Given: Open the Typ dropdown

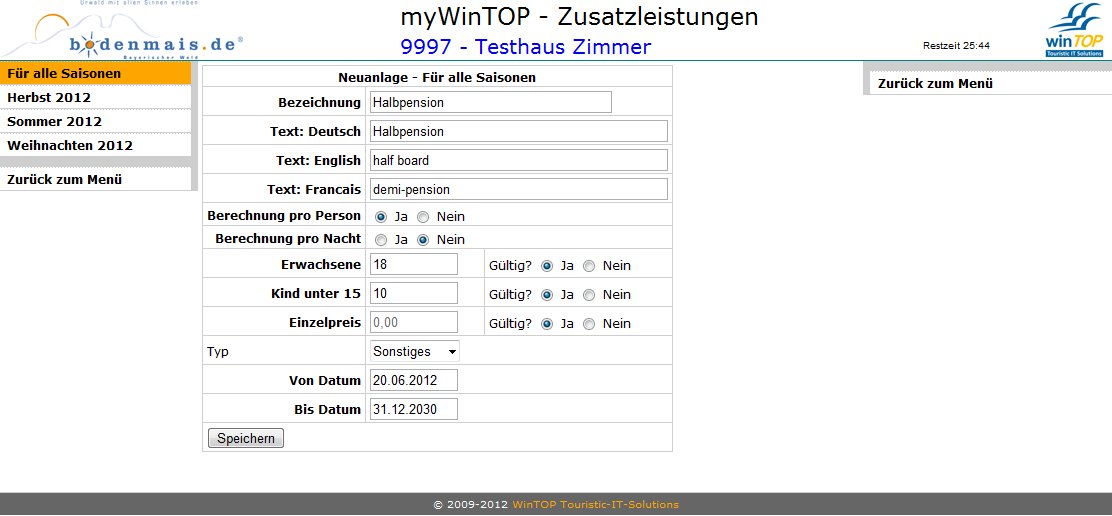Looking at the screenshot, I should [x=414, y=352].
